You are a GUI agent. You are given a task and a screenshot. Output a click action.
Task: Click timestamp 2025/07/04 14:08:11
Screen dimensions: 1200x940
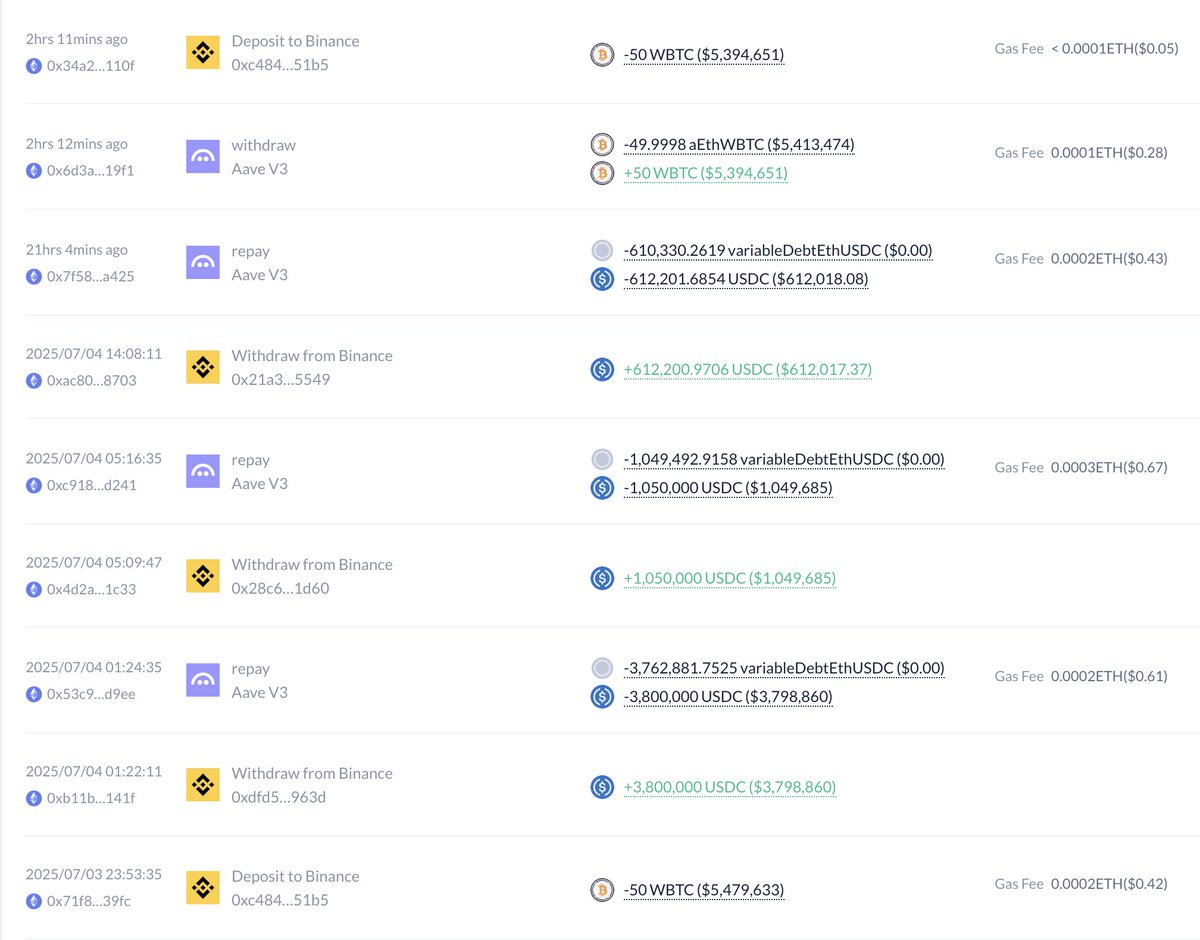point(94,354)
